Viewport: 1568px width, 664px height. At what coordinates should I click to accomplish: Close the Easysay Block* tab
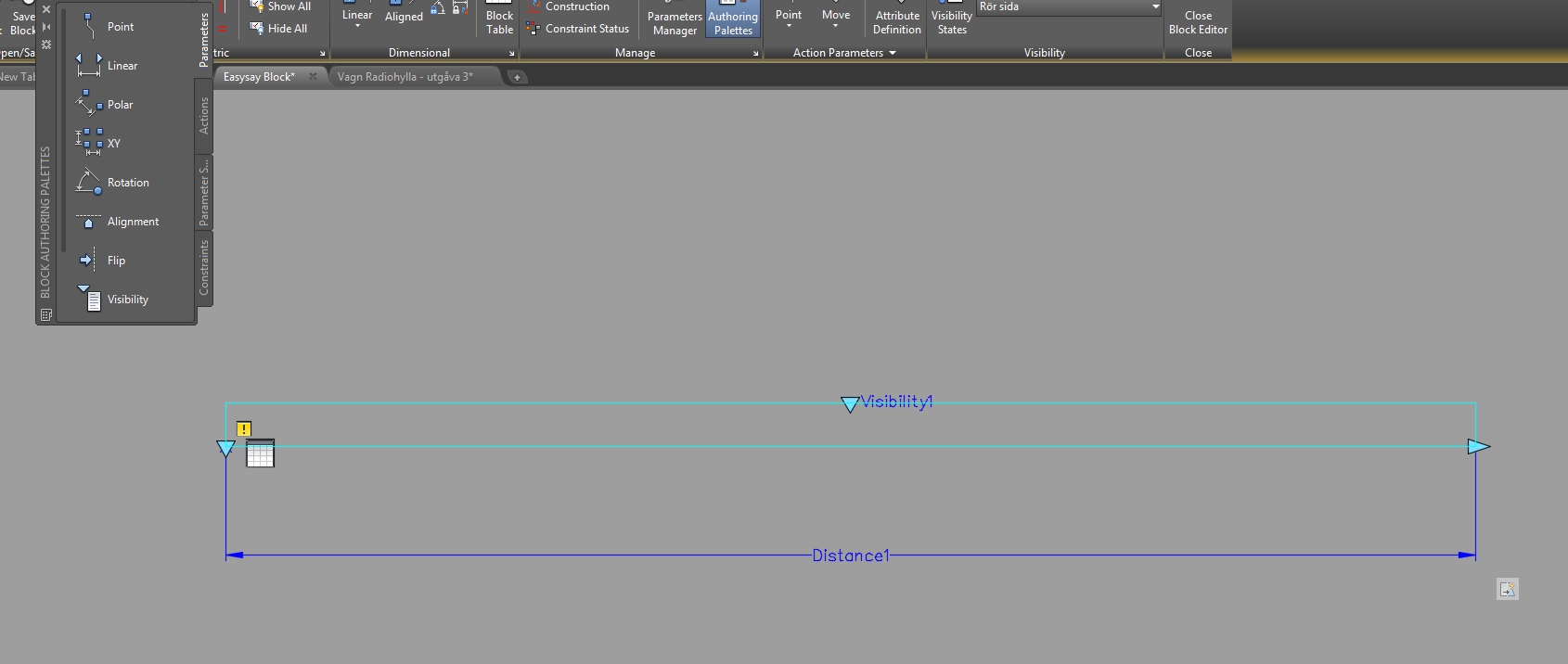click(x=313, y=77)
